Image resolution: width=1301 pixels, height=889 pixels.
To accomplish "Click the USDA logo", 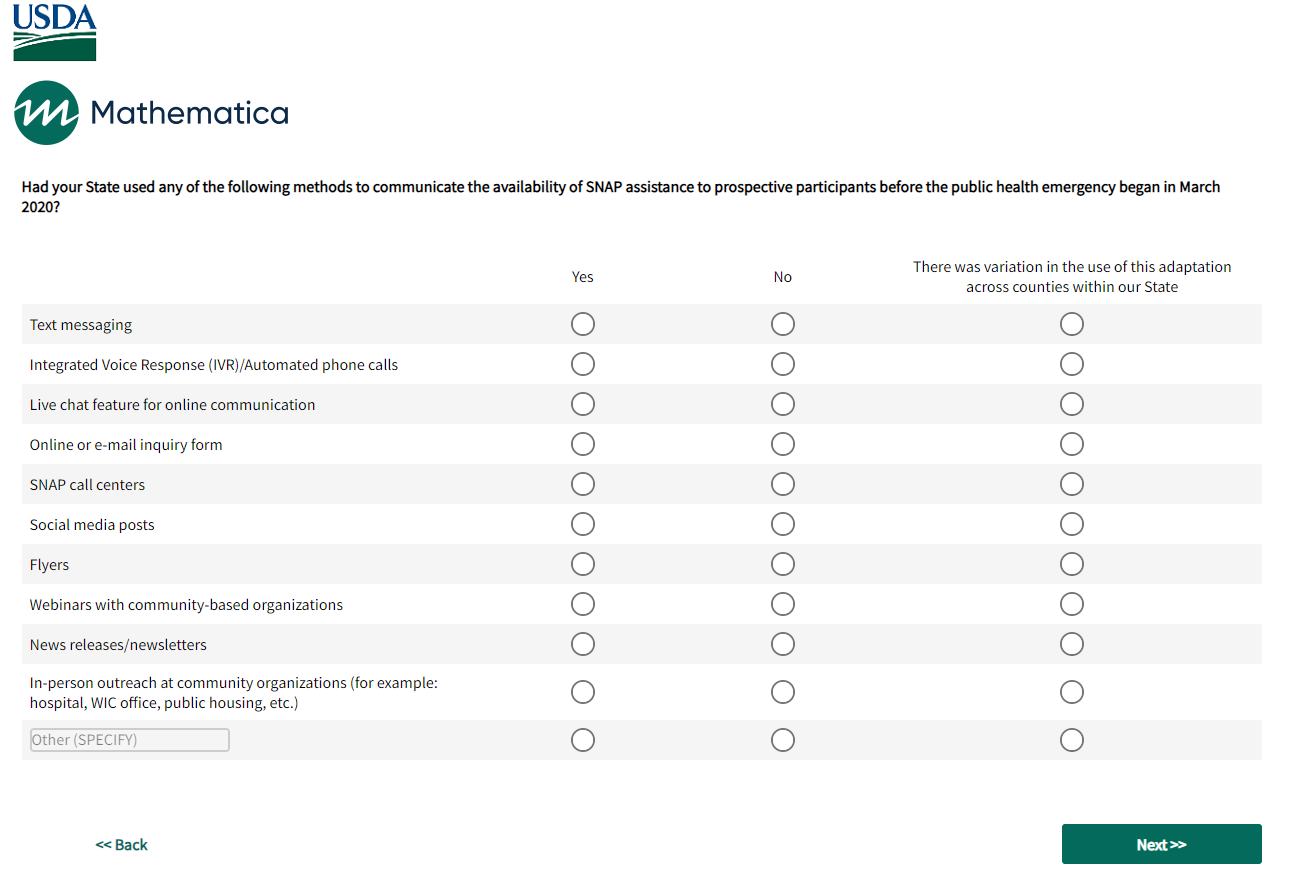I will [55, 32].
